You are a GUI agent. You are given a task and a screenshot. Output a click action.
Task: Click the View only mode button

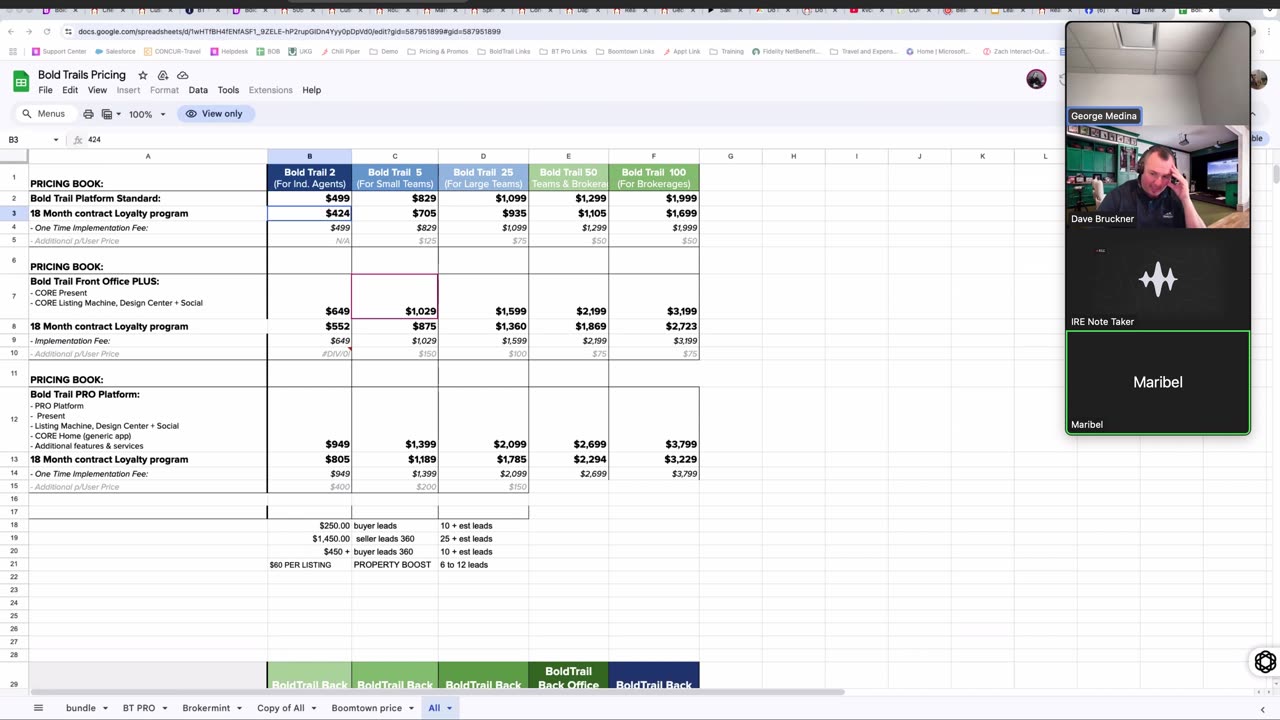pyautogui.click(x=214, y=114)
